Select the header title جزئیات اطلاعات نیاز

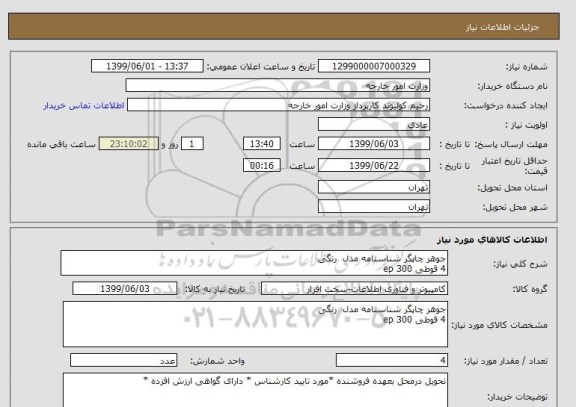pyautogui.click(x=502, y=28)
